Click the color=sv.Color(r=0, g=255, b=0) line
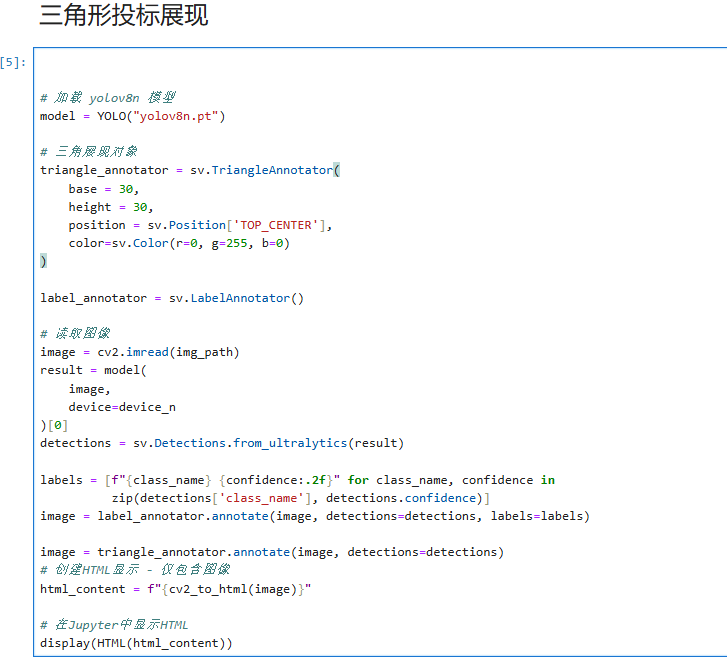Viewport: 727px width, 670px height. click(x=179, y=243)
